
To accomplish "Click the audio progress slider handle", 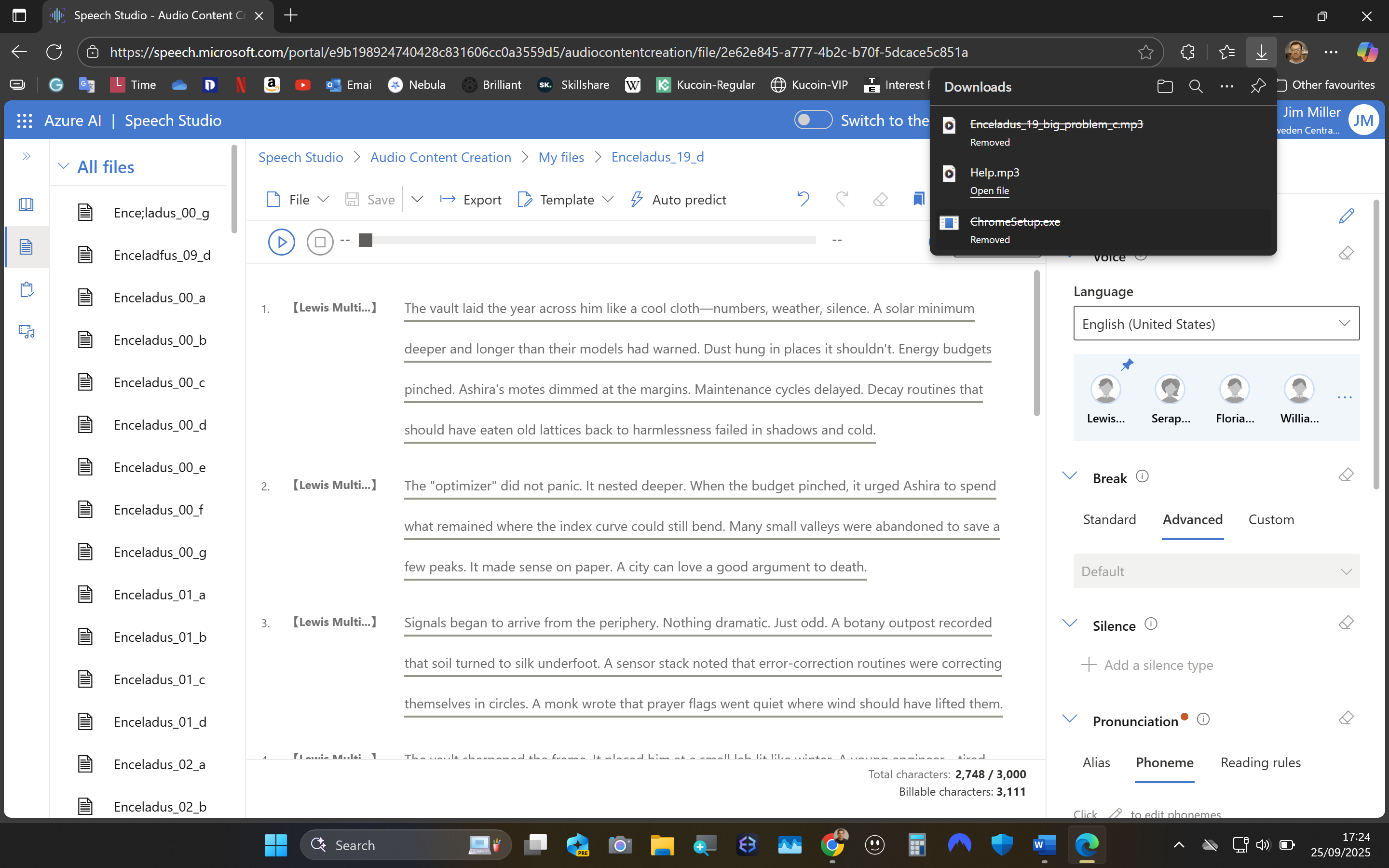I will [x=366, y=240].
